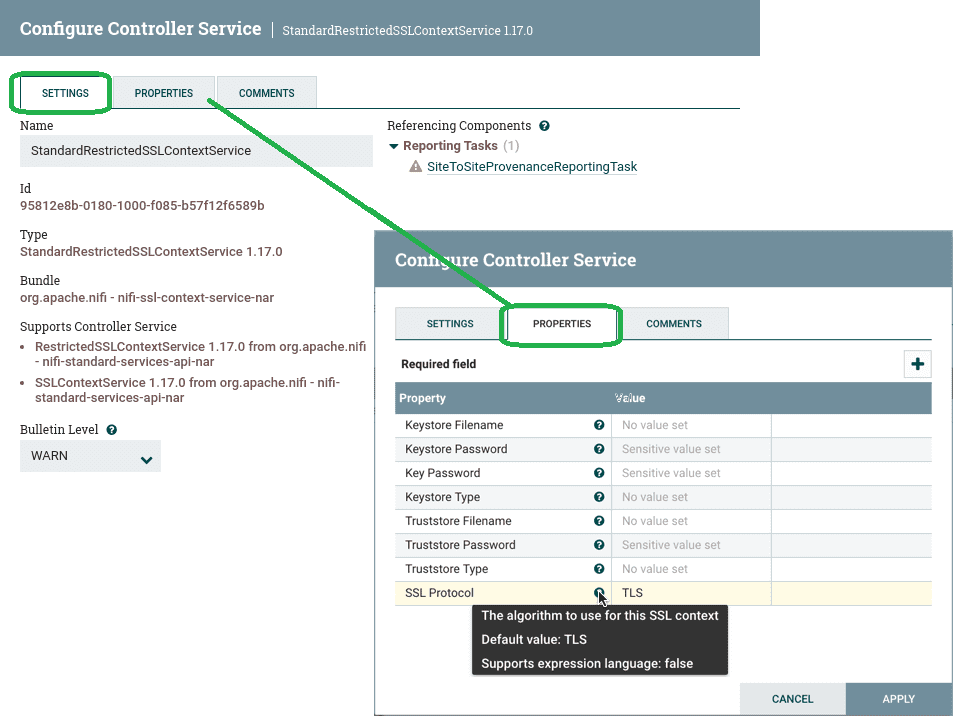Screen dimensions: 959x720
Task: Open Comments tab in properties dialog
Action: click(674, 324)
